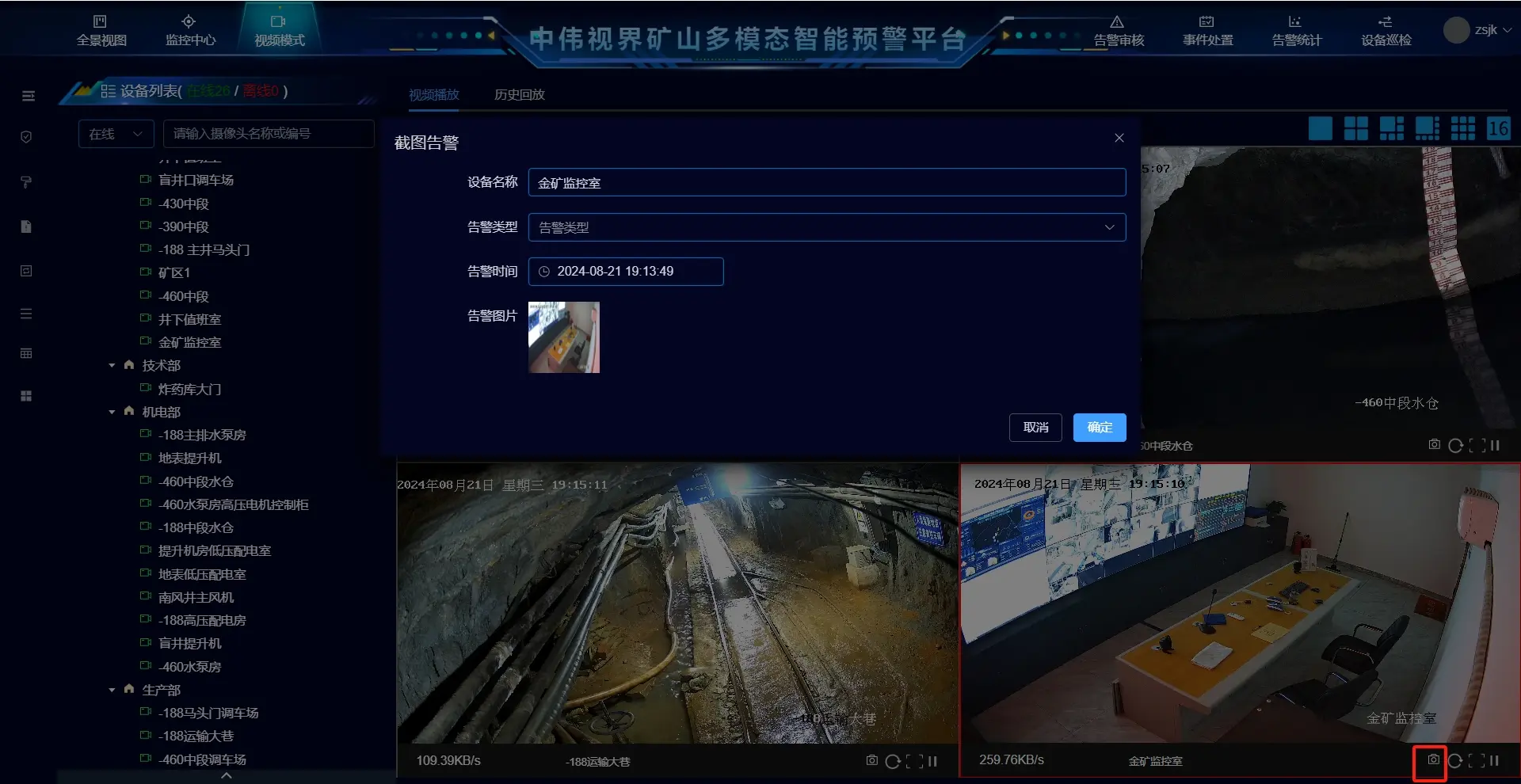
Task: Refresh the -460中段水仓 video stream
Action: coord(1455,445)
